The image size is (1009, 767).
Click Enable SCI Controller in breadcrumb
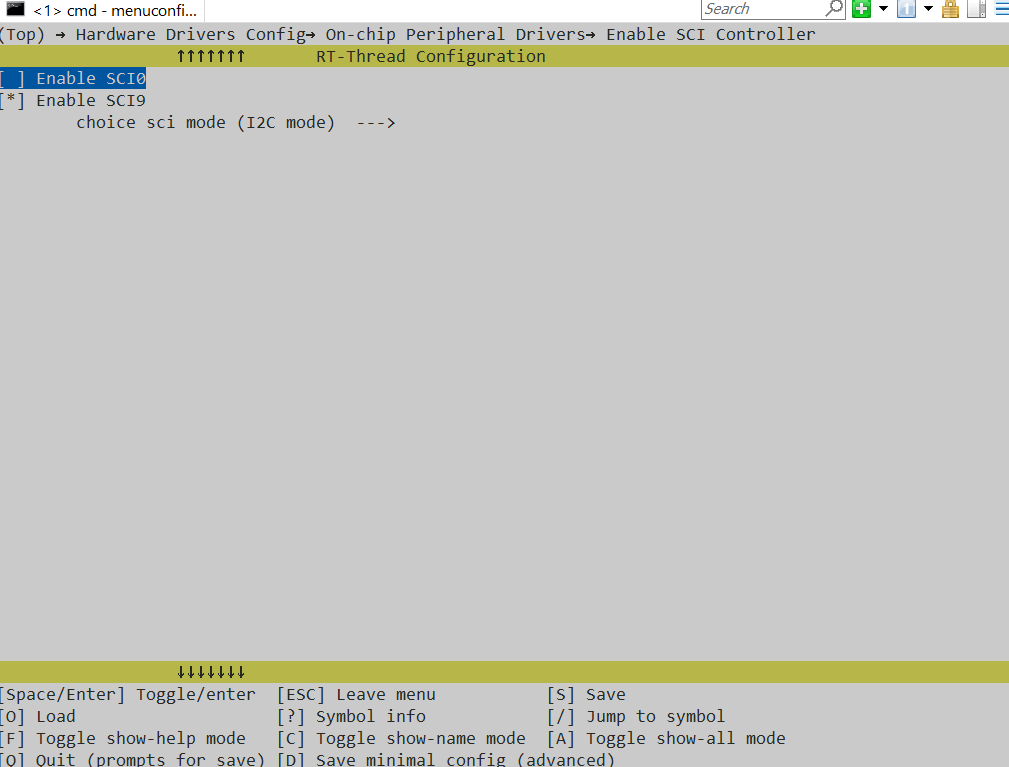[710, 34]
